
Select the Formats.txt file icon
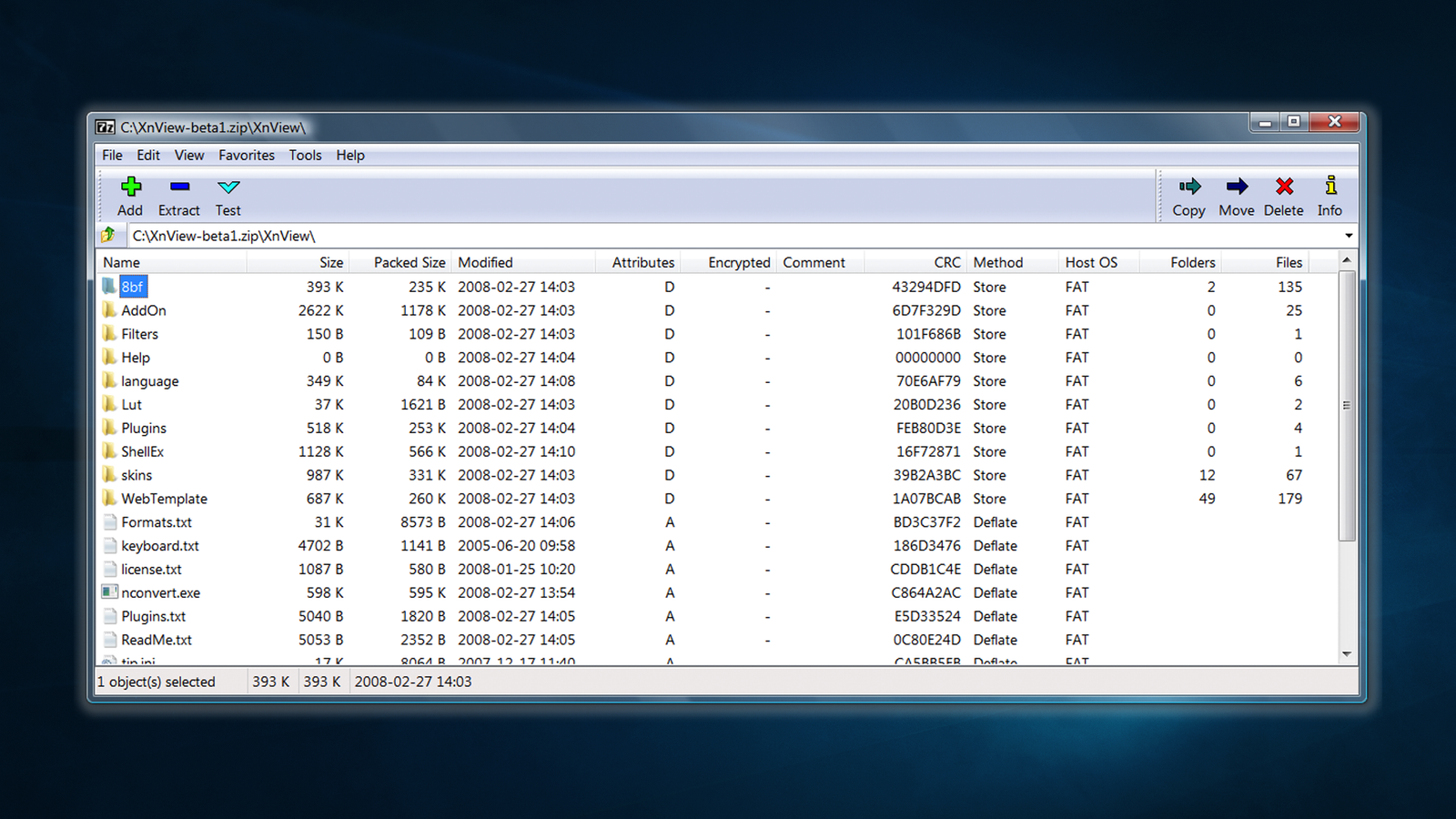110,522
